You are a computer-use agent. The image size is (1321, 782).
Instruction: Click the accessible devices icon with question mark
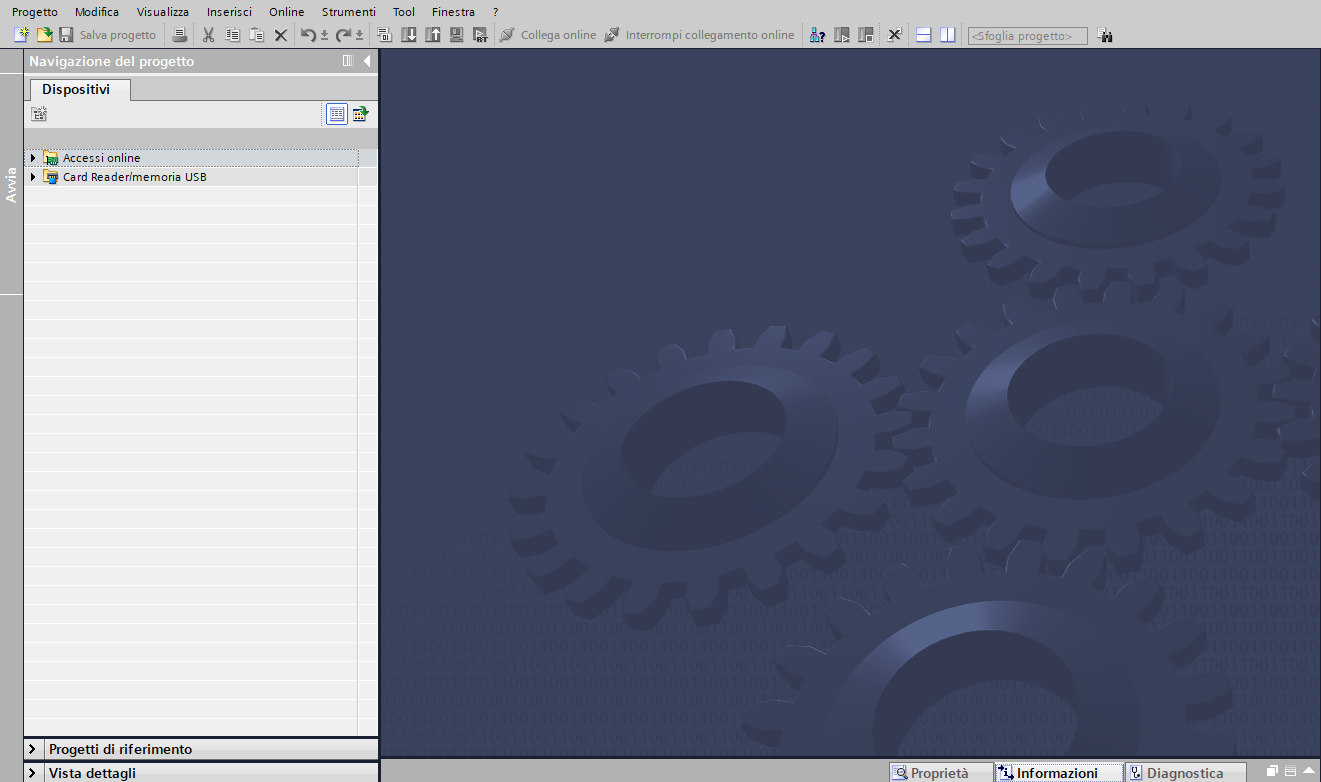[x=817, y=35]
